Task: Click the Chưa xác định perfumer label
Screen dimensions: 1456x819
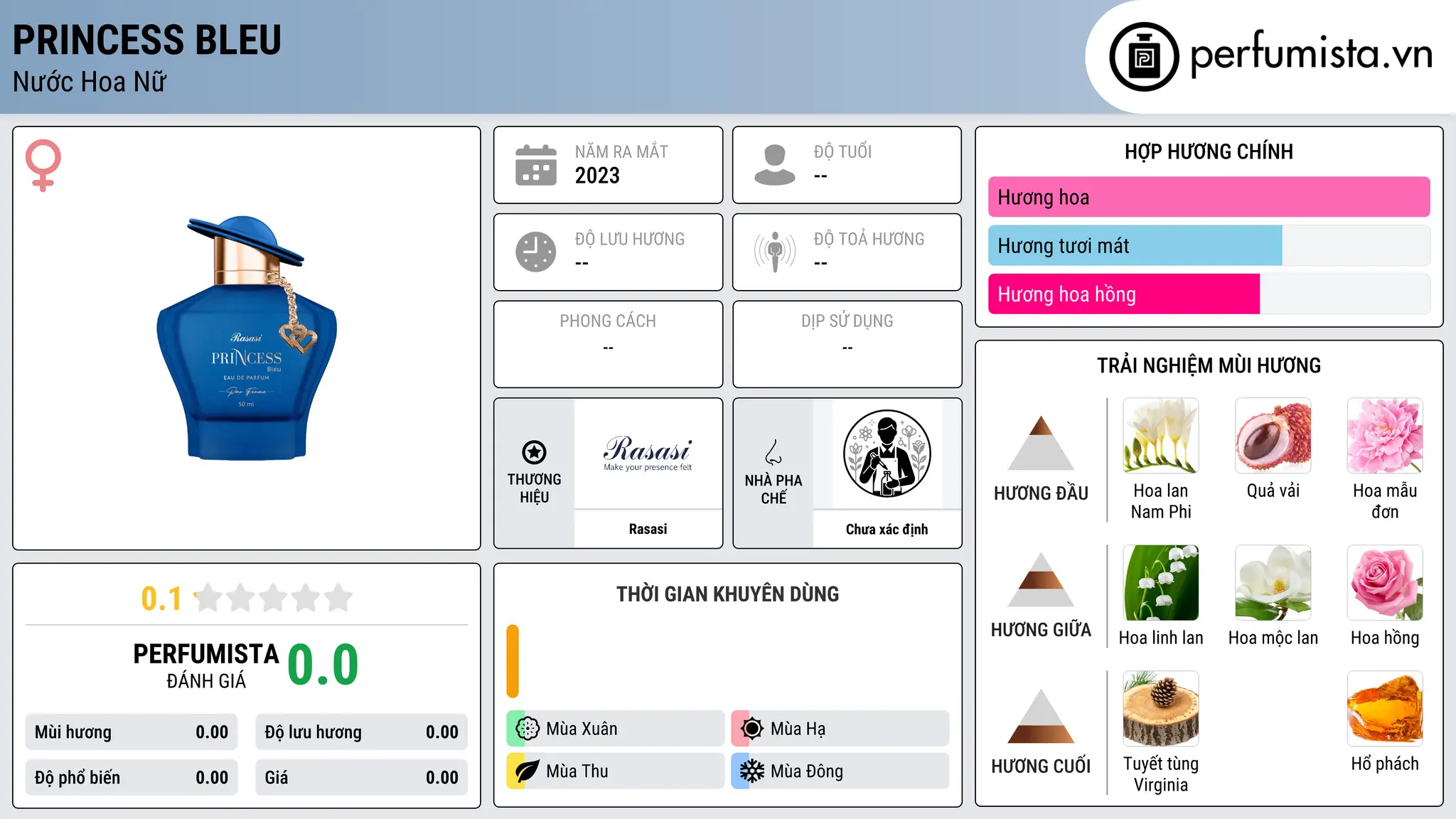Action: point(887,529)
